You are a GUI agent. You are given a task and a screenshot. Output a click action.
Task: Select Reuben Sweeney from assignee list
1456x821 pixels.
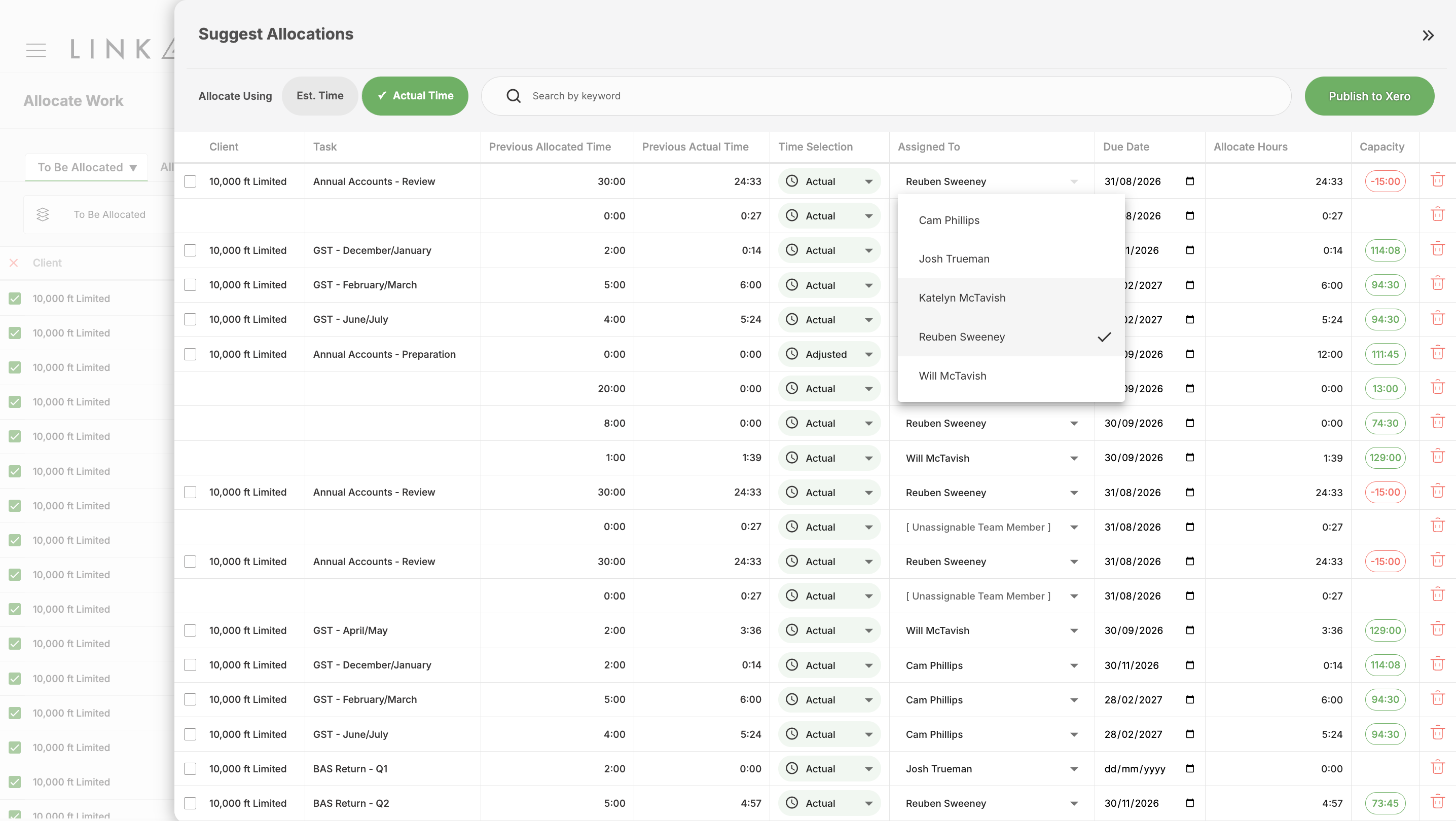pos(1010,337)
